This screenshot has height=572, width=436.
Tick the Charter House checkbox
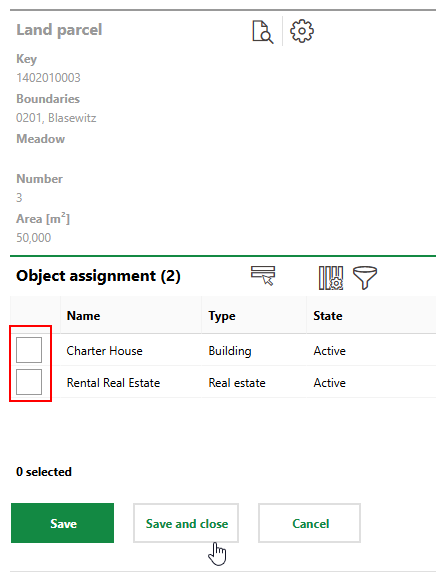29,350
